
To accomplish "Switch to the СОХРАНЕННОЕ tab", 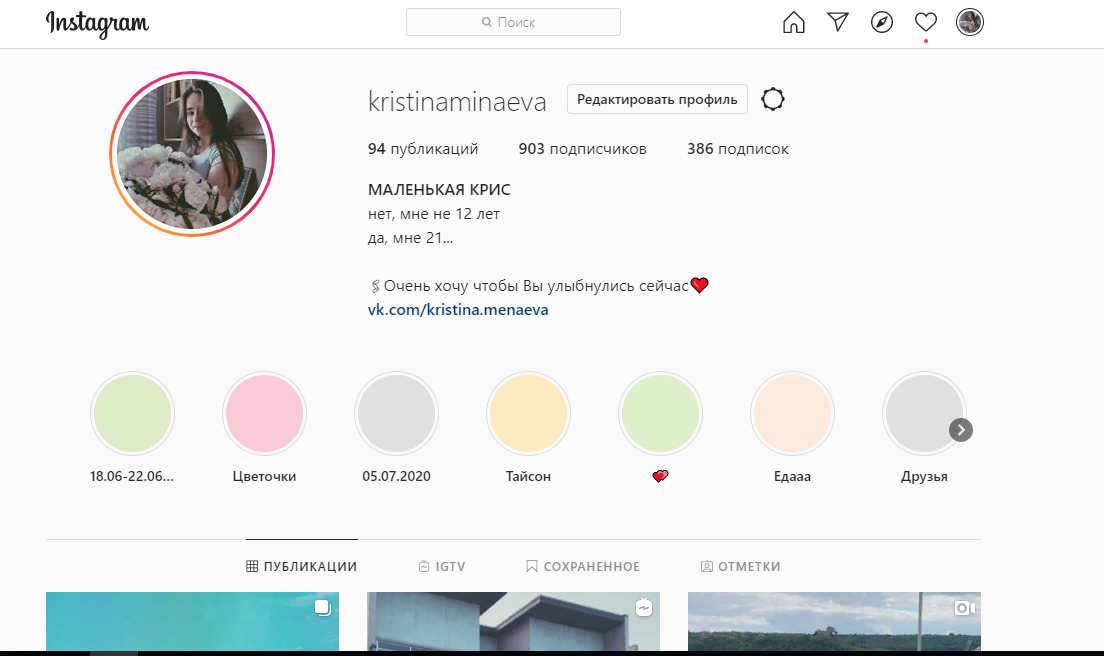I will tap(583, 567).
